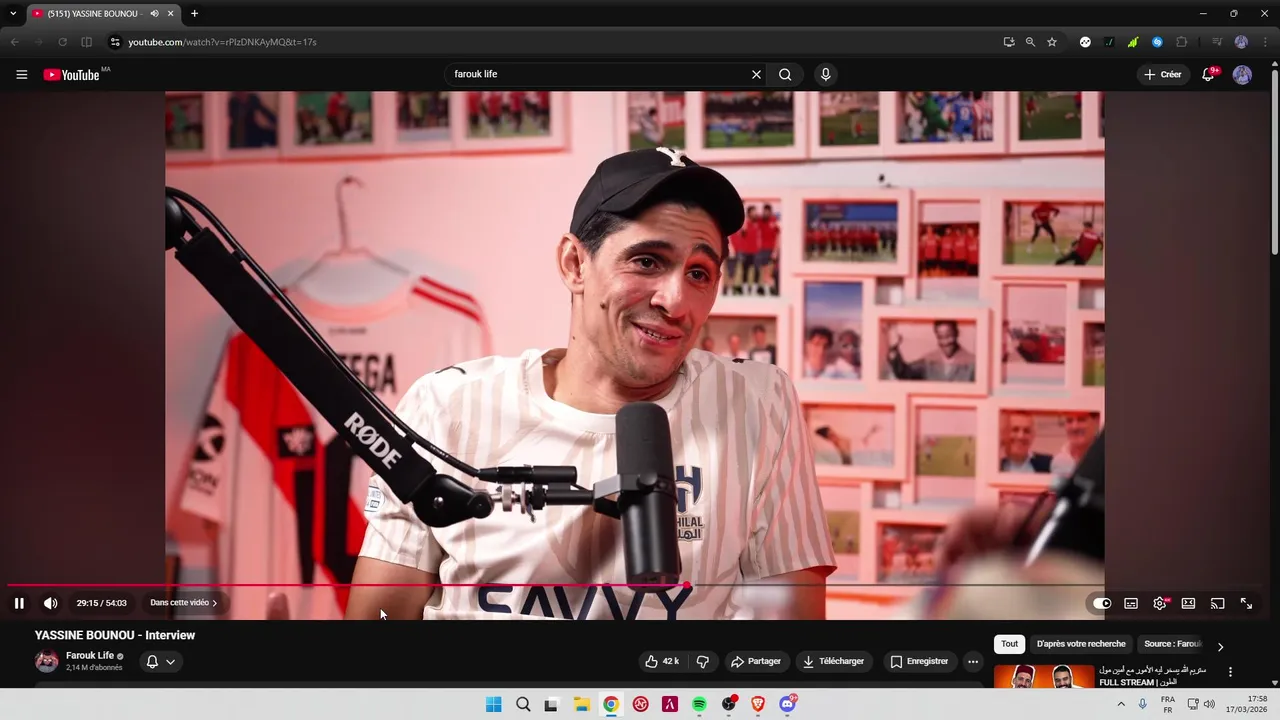Show more filter chips arrow
Image resolution: width=1280 pixels, height=720 pixels.
[x=1220, y=646]
